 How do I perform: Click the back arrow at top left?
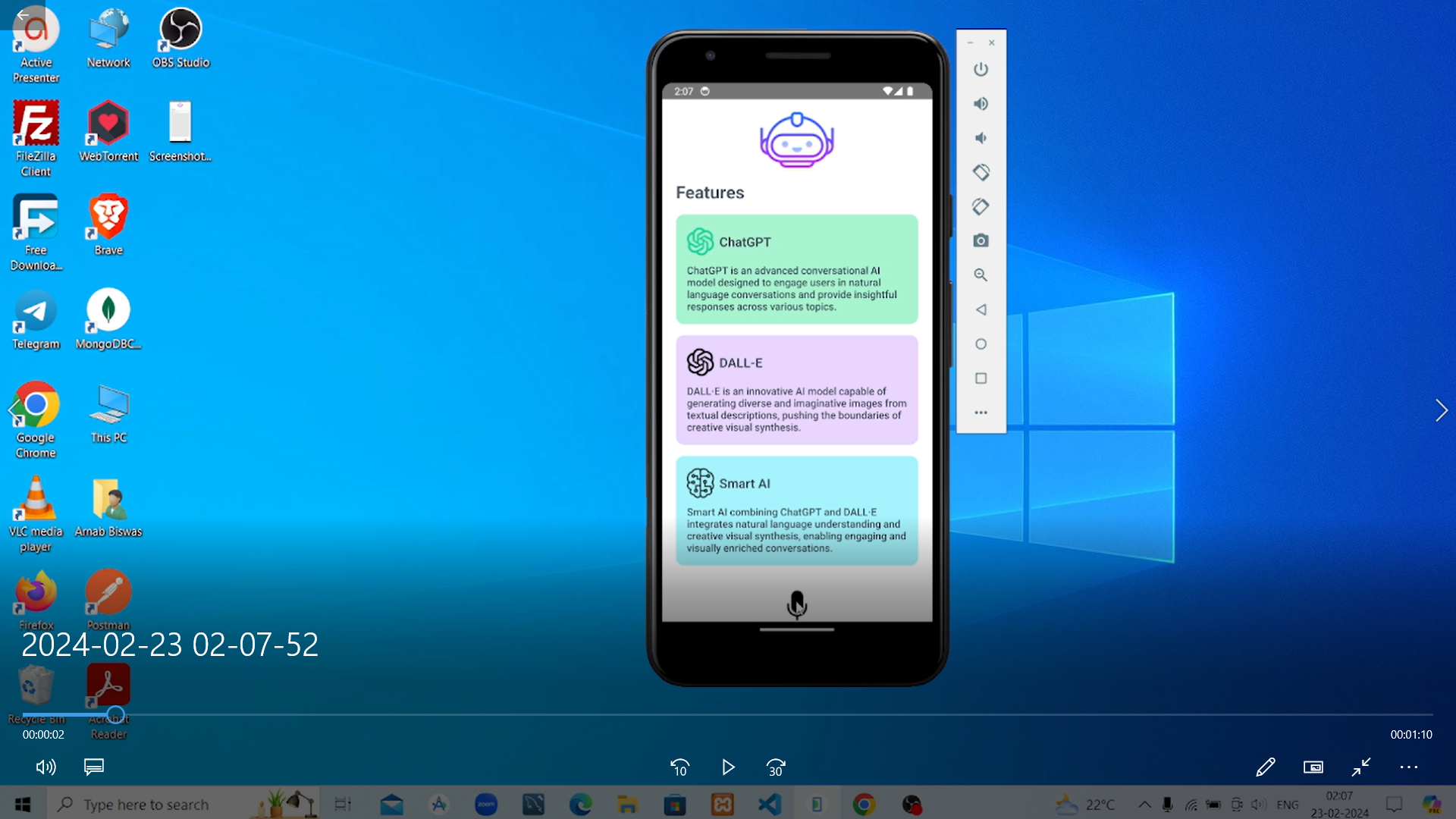click(x=23, y=14)
